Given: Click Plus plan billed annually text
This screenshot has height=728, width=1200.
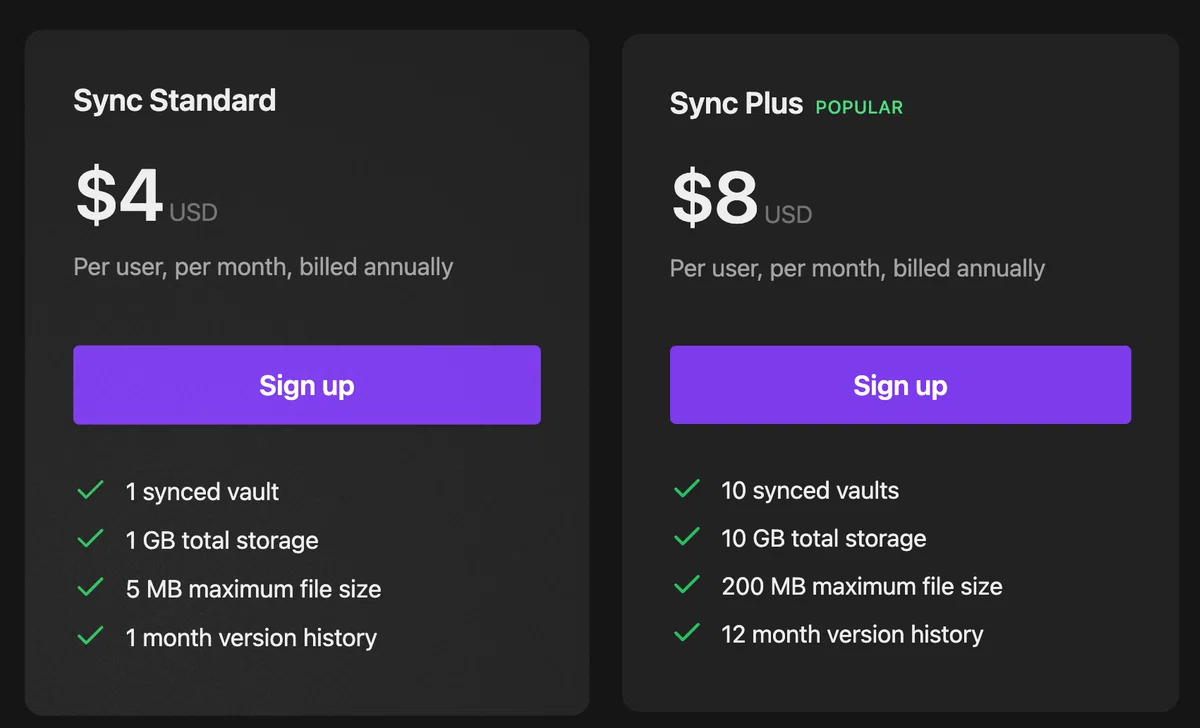Looking at the screenshot, I should (857, 268).
